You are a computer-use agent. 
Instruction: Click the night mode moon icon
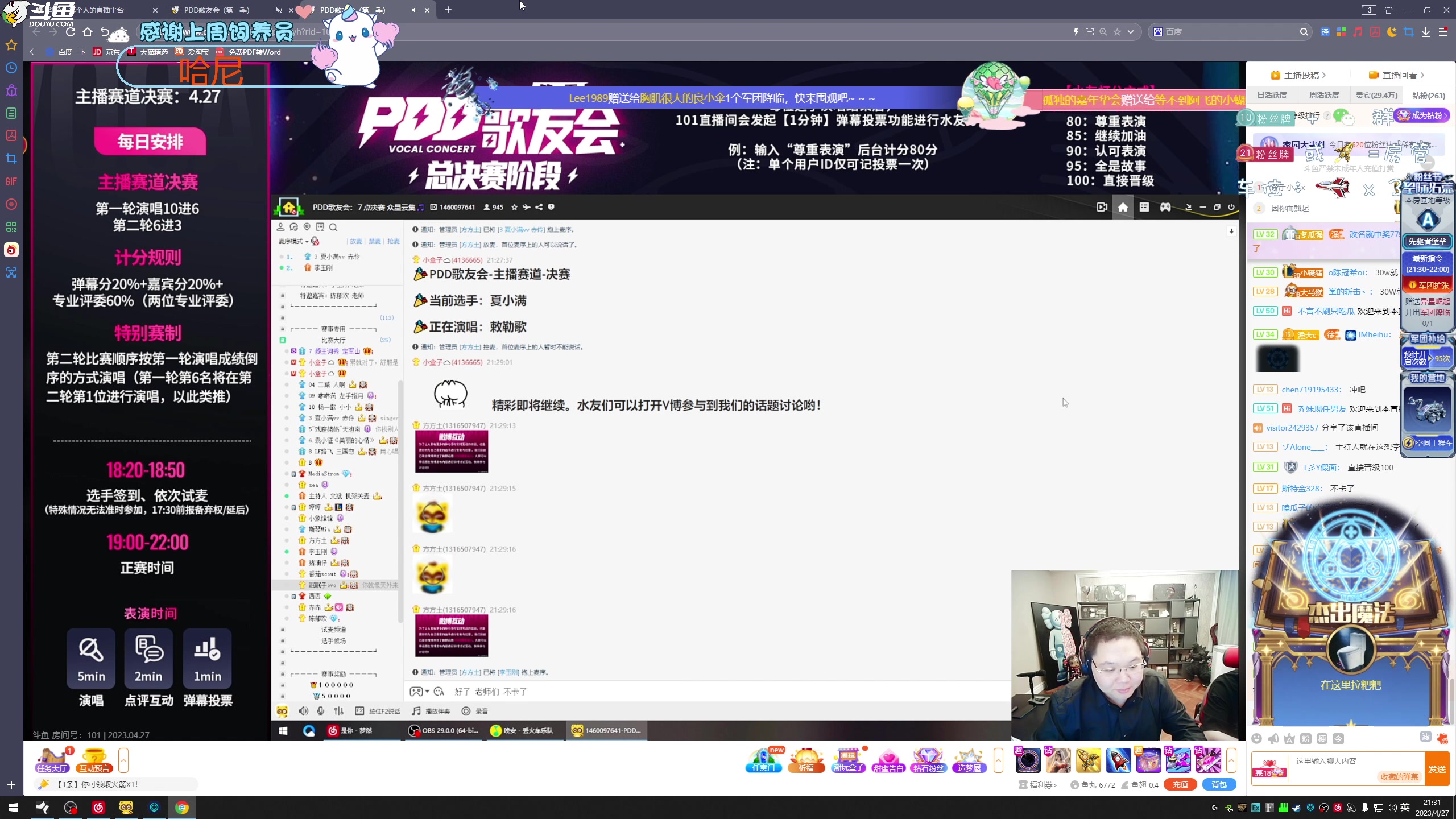pos(1392,32)
